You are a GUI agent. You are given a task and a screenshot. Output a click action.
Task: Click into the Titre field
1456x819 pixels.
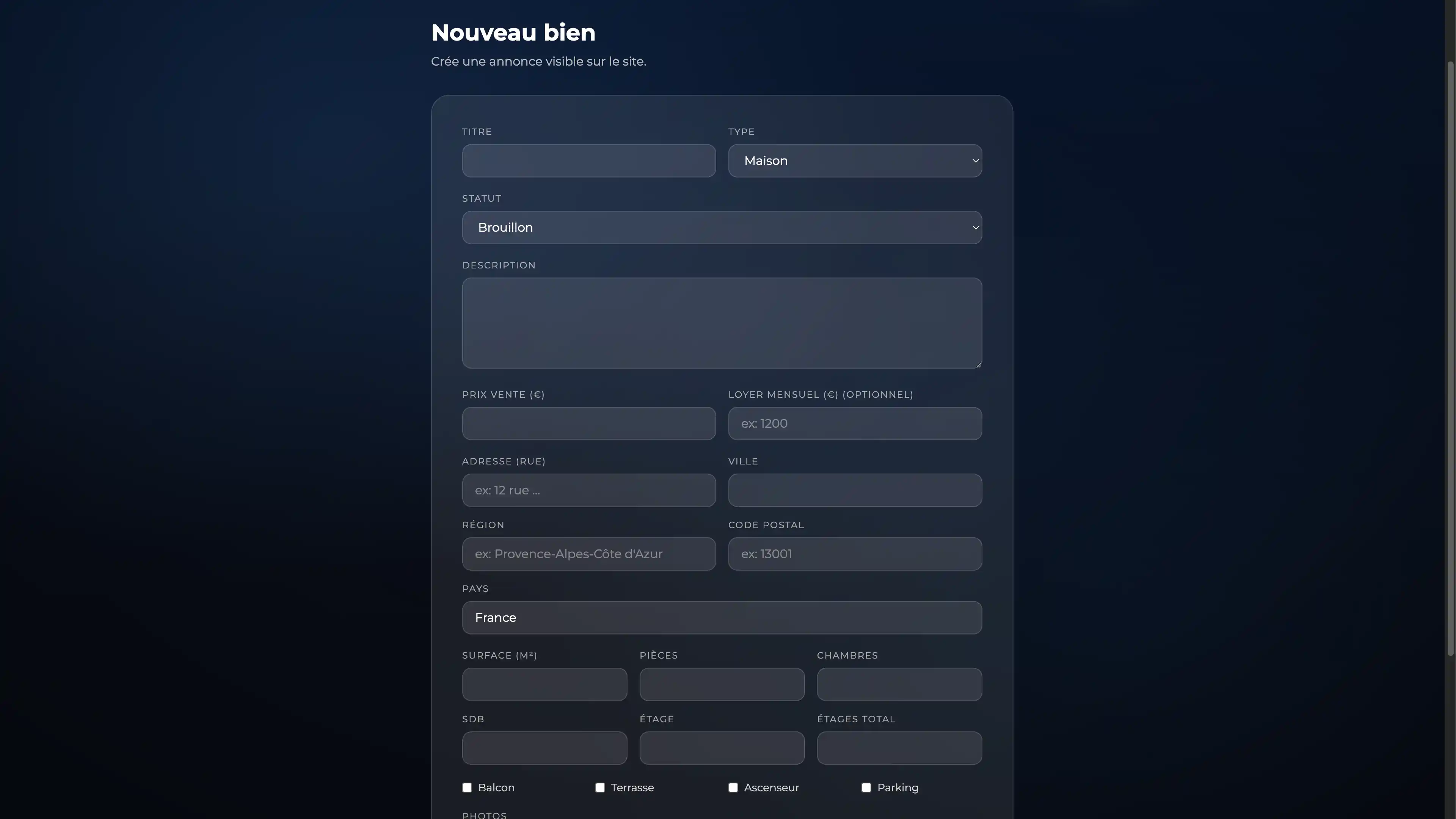tap(588, 160)
